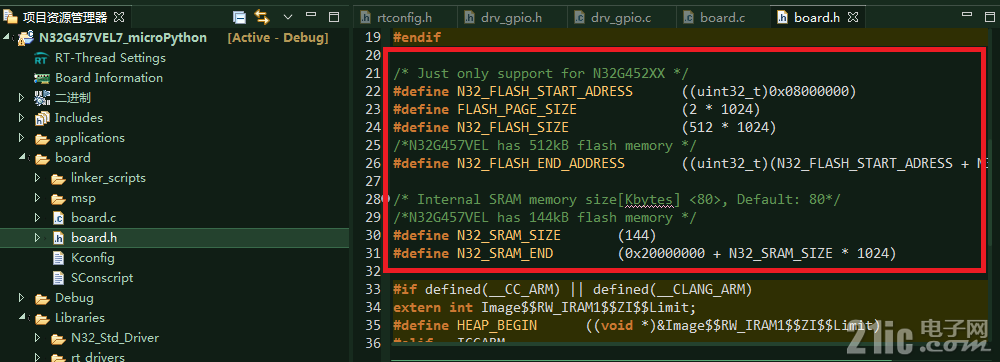Expand the Debug folder

tap(22, 298)
